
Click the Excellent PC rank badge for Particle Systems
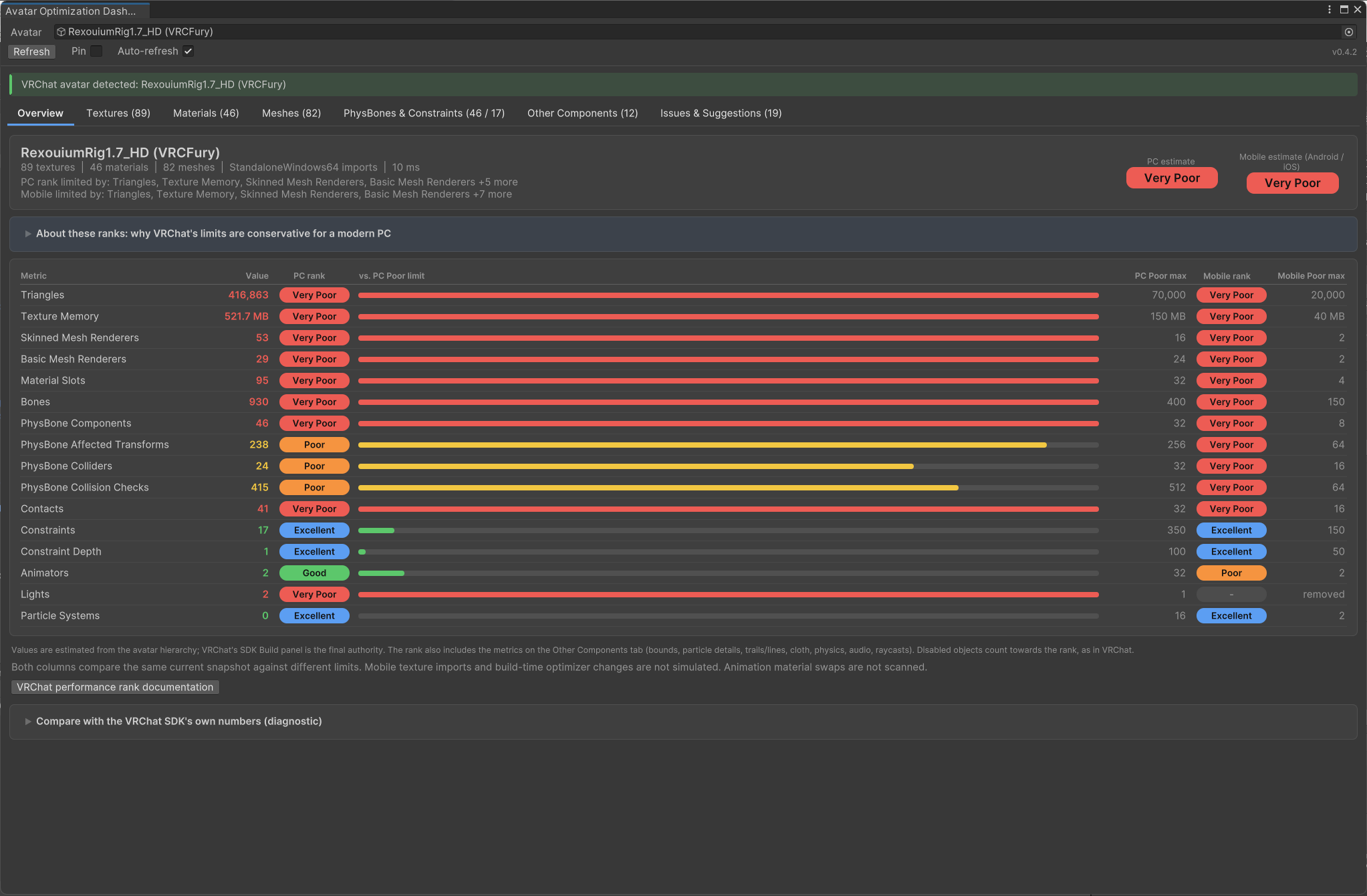pos(314,616)
